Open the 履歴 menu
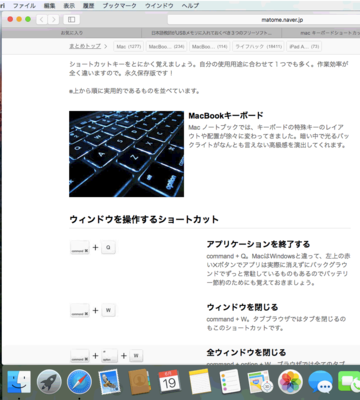The height and width of the screenshot is (400, 360). pyautogui.click(x=88, y=6)
